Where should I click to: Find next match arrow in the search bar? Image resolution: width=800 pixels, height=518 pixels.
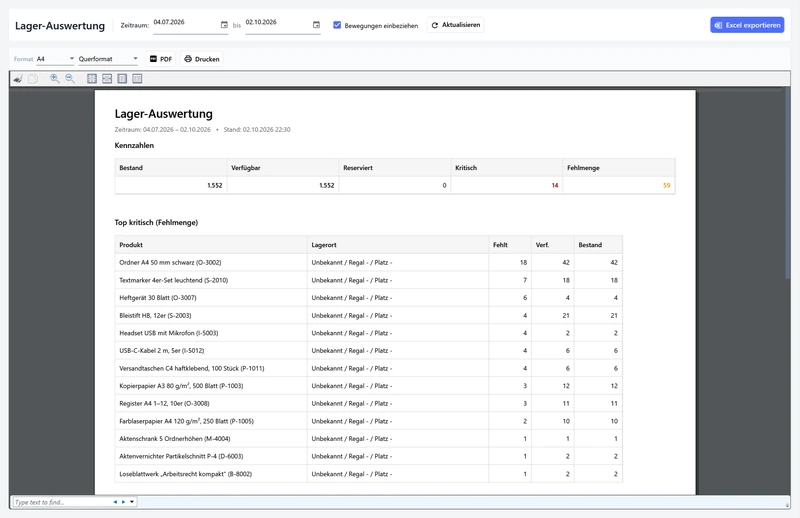123,502
